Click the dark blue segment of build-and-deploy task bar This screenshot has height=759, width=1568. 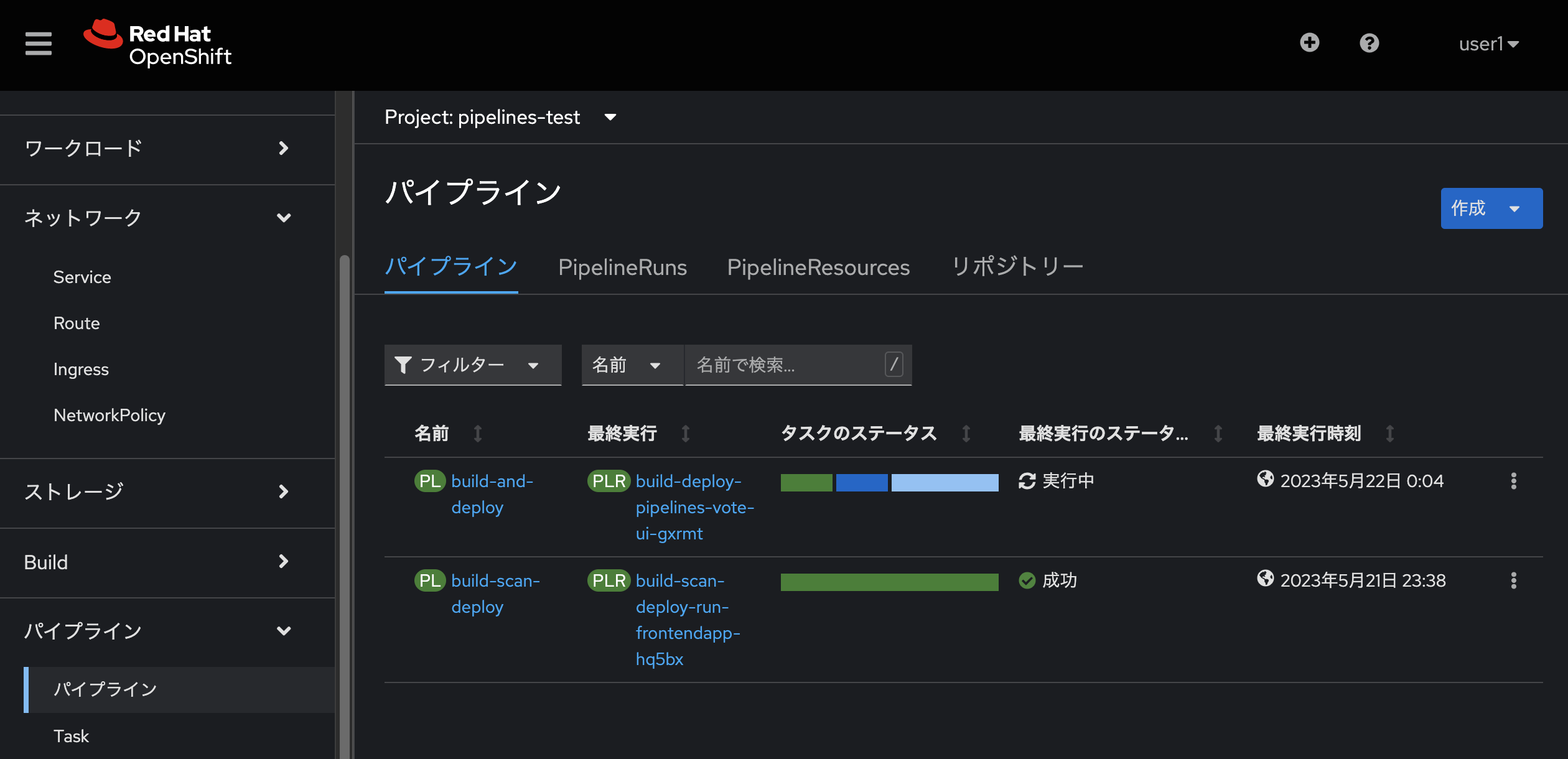862,482
